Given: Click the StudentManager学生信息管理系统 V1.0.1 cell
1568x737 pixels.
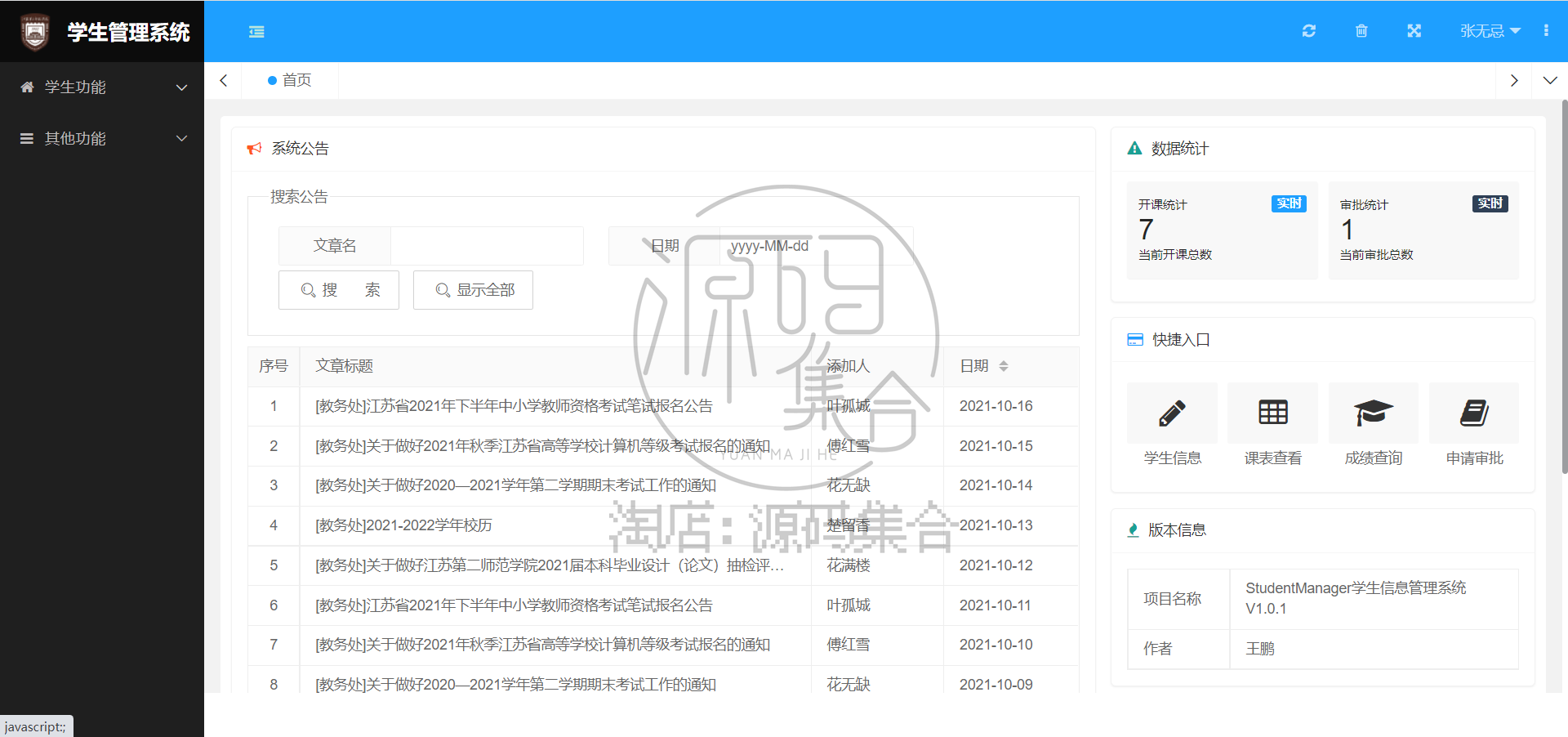Looking at the screenshot, I should (1374, 598).
